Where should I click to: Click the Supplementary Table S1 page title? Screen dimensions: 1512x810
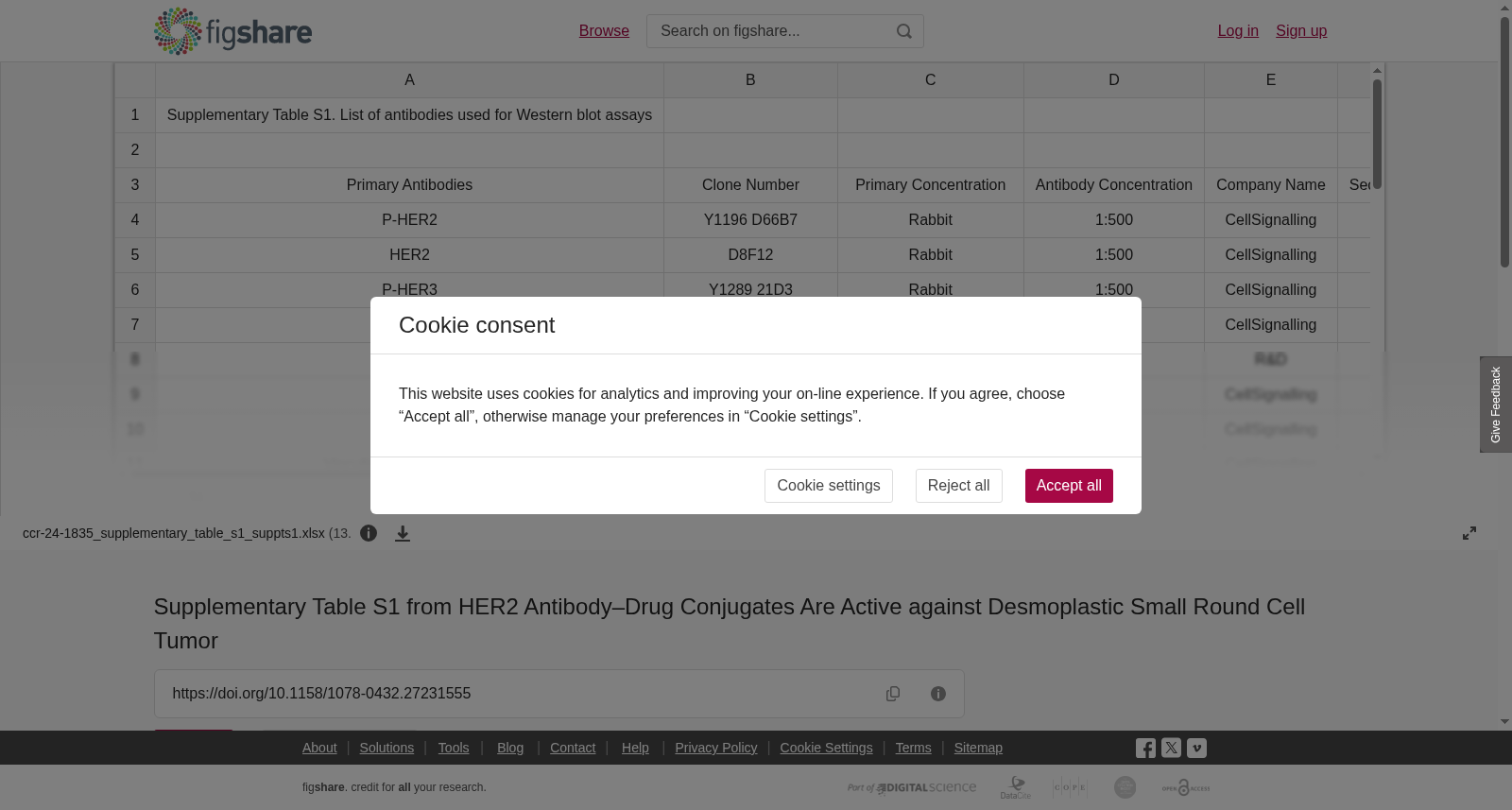[730, 624]
